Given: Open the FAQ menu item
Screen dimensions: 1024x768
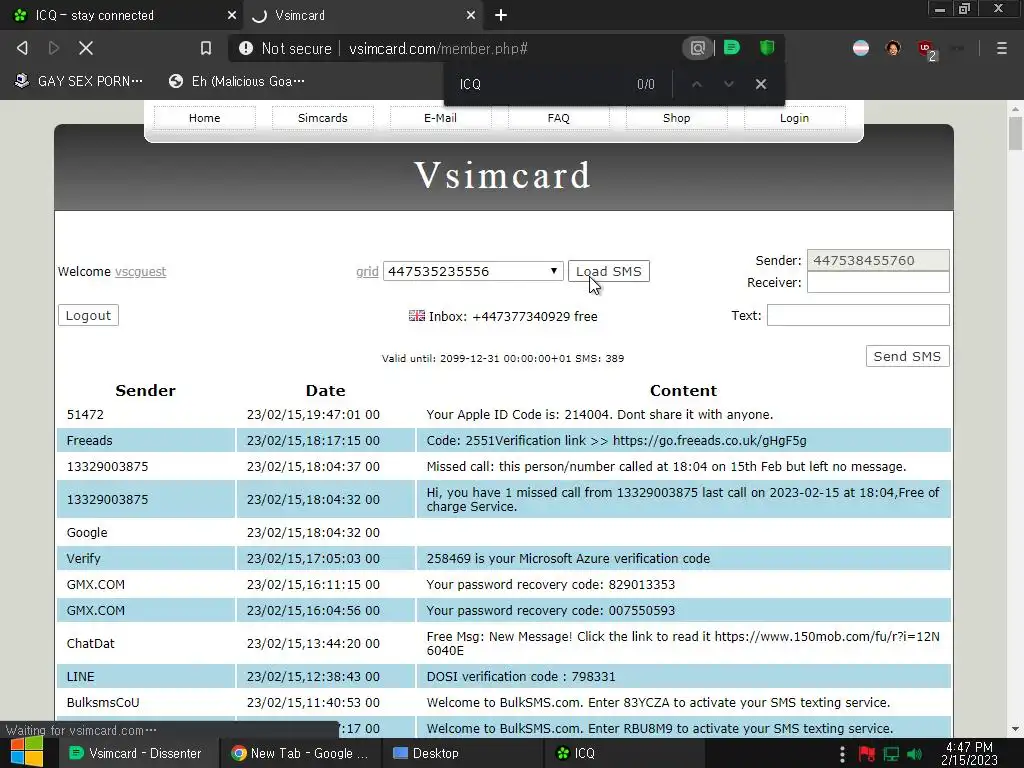Looking at the screenshot, I should click(x=558, y=118).
